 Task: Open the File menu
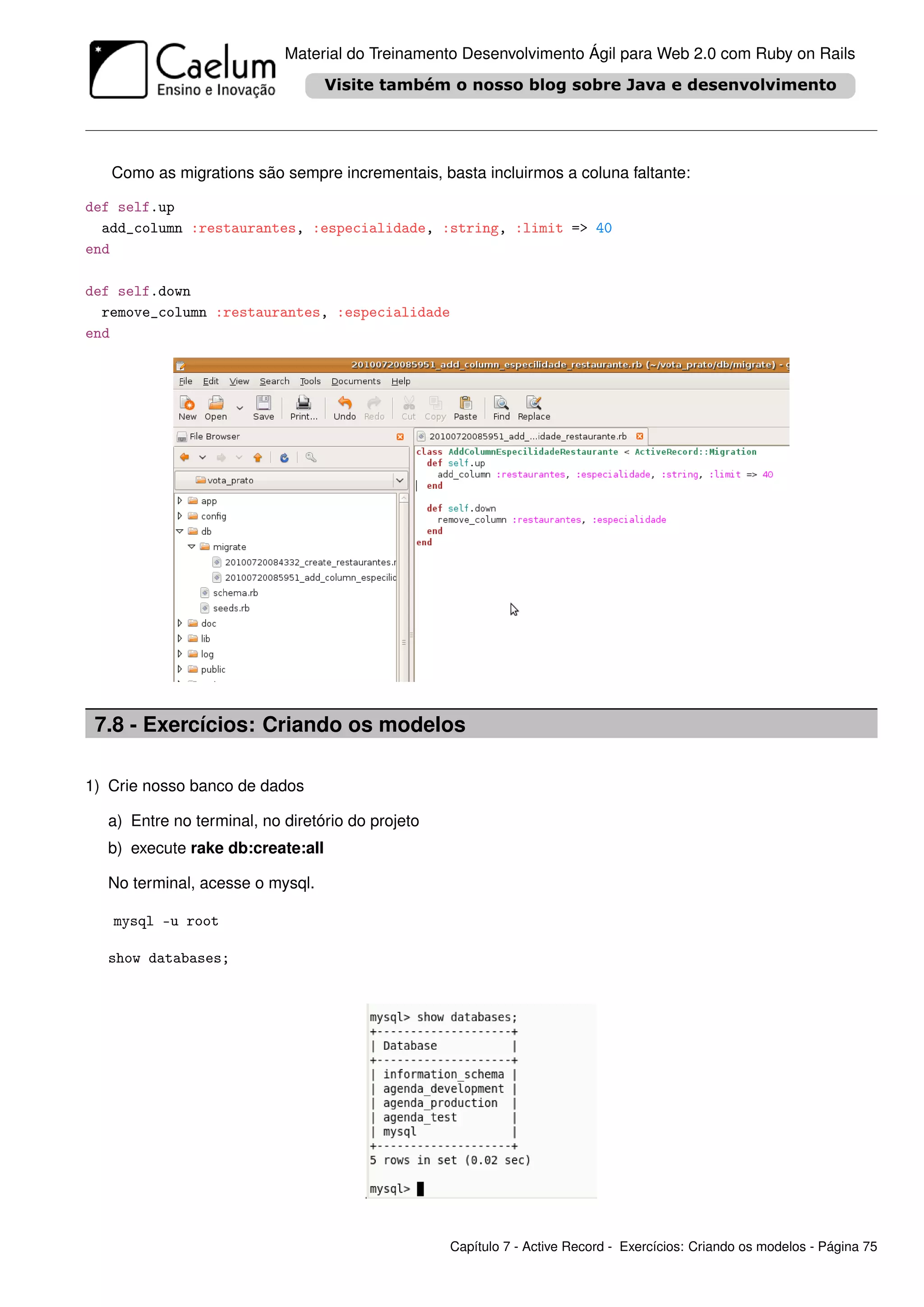pyautogui.click(x=185, y=381)
